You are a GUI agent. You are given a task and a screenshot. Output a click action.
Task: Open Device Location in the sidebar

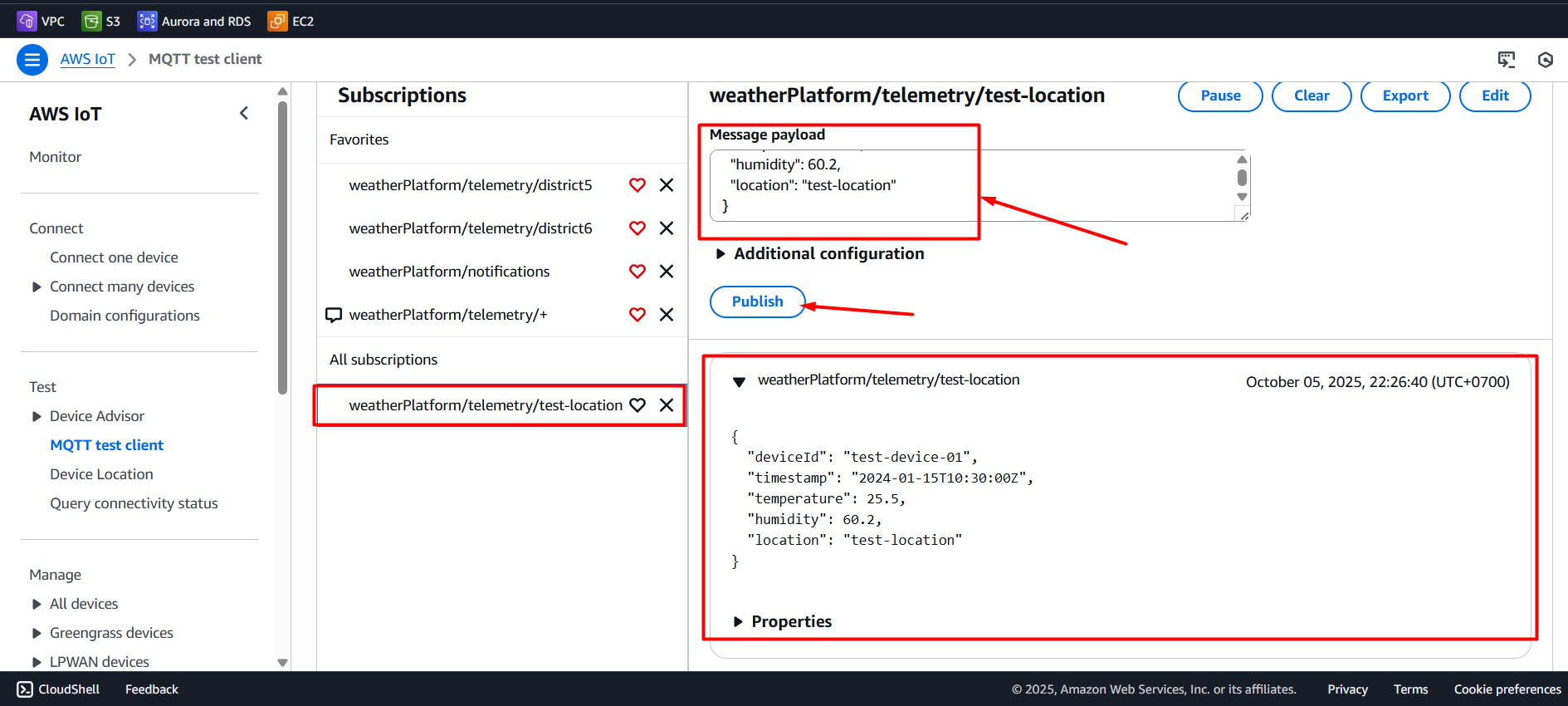(101, 474)
